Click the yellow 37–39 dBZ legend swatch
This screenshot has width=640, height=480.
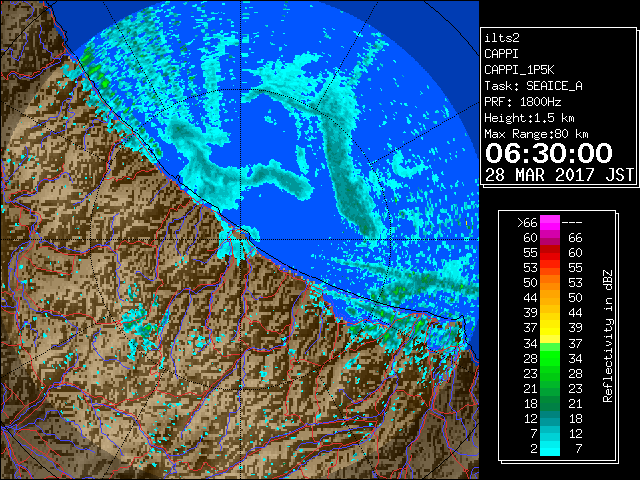pyautogui.click(x=550, y=328)
